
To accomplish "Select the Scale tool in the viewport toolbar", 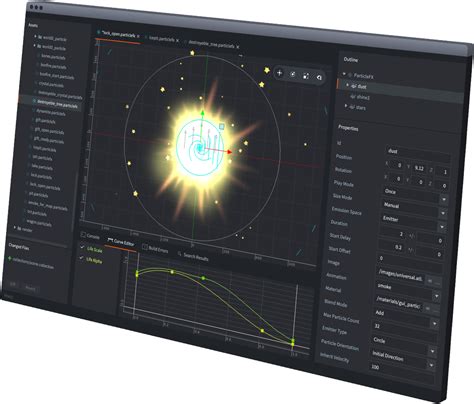I will (x=306, y=76).
